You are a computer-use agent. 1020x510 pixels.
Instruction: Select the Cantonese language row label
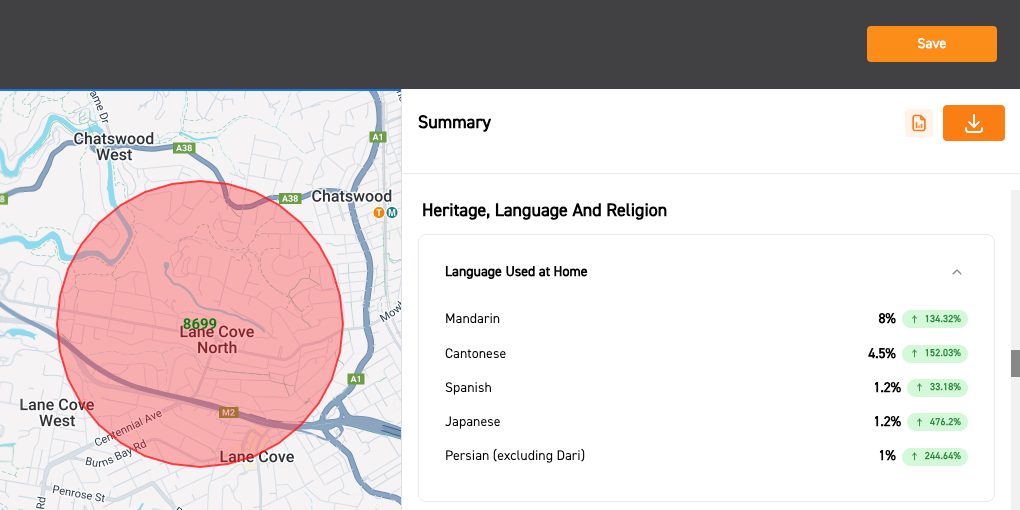pos(476,354)
